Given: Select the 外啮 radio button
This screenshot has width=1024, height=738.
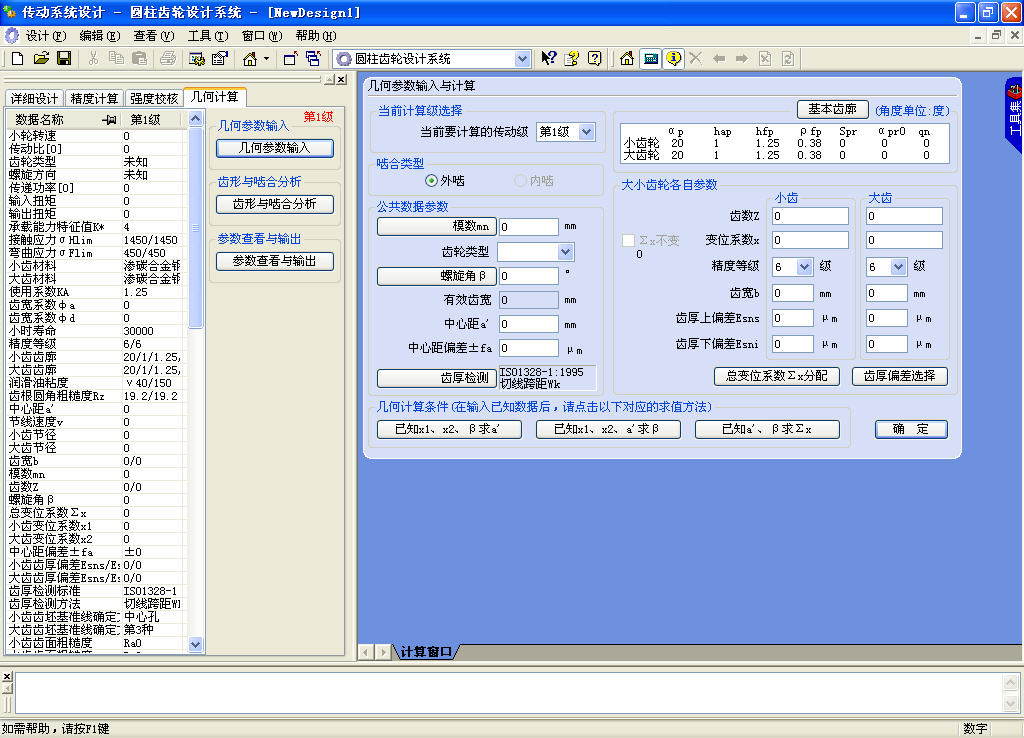Looking at the screenshot, I should tap(431, 180).
